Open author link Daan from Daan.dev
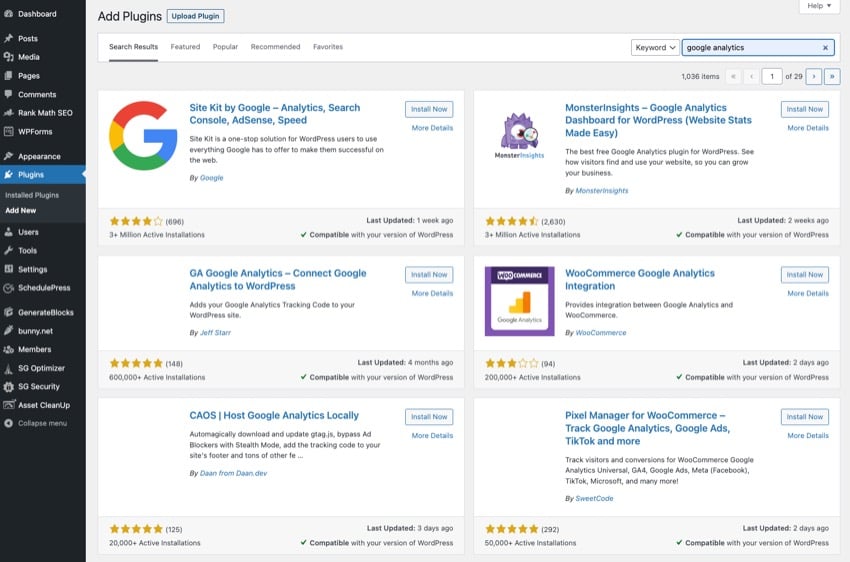The image size is (850, 562). coord(233,473)
